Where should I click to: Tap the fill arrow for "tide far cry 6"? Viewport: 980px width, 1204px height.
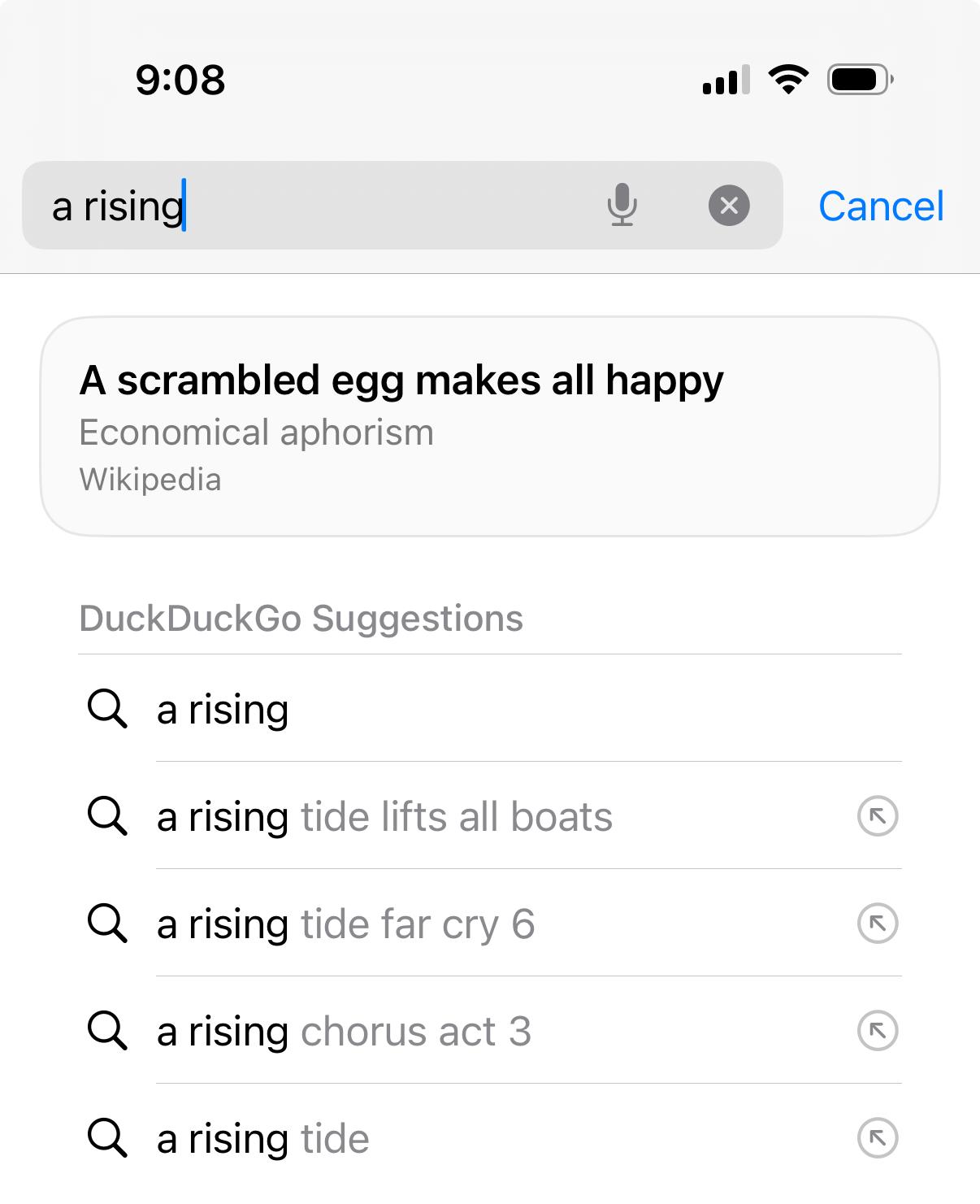pos(878,924)
